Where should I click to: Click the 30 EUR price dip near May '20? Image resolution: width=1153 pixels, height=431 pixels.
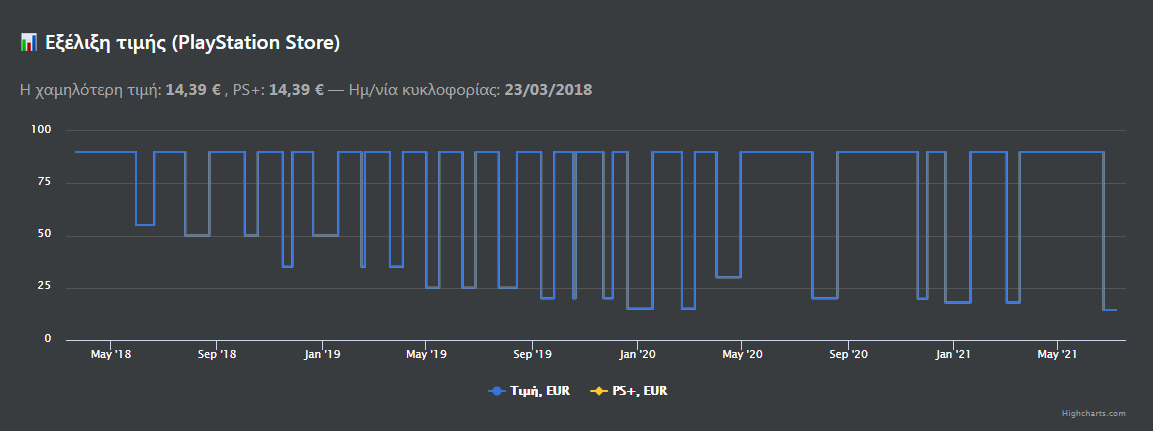click(728, 277)
